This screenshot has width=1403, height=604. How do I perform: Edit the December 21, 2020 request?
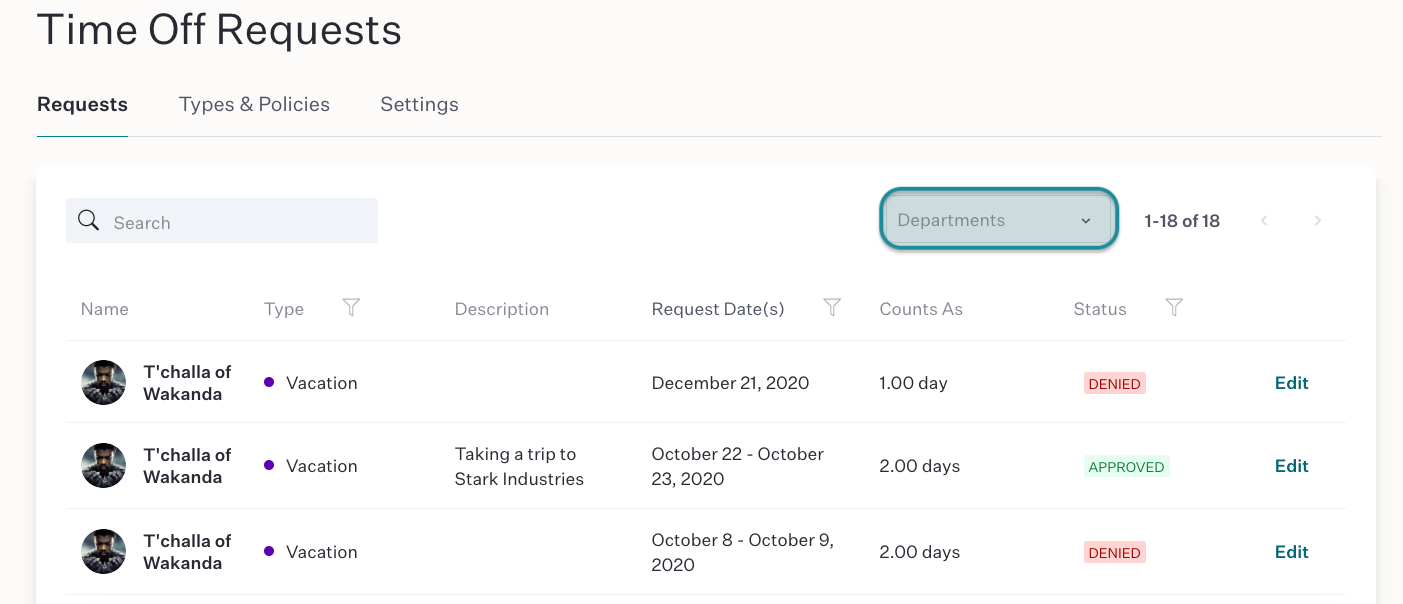(1291, 383)
